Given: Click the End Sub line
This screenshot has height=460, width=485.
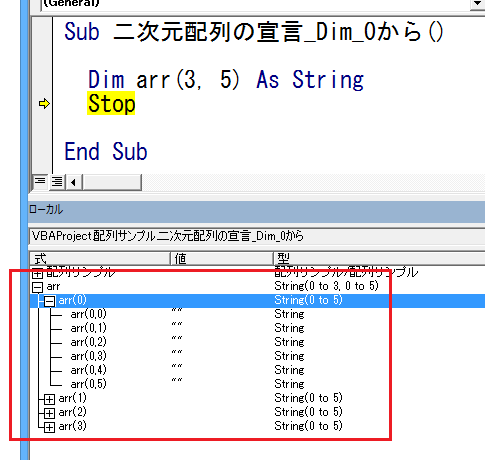Looking at the screenshot, I should pyautogui.click(x=106, y=151).
